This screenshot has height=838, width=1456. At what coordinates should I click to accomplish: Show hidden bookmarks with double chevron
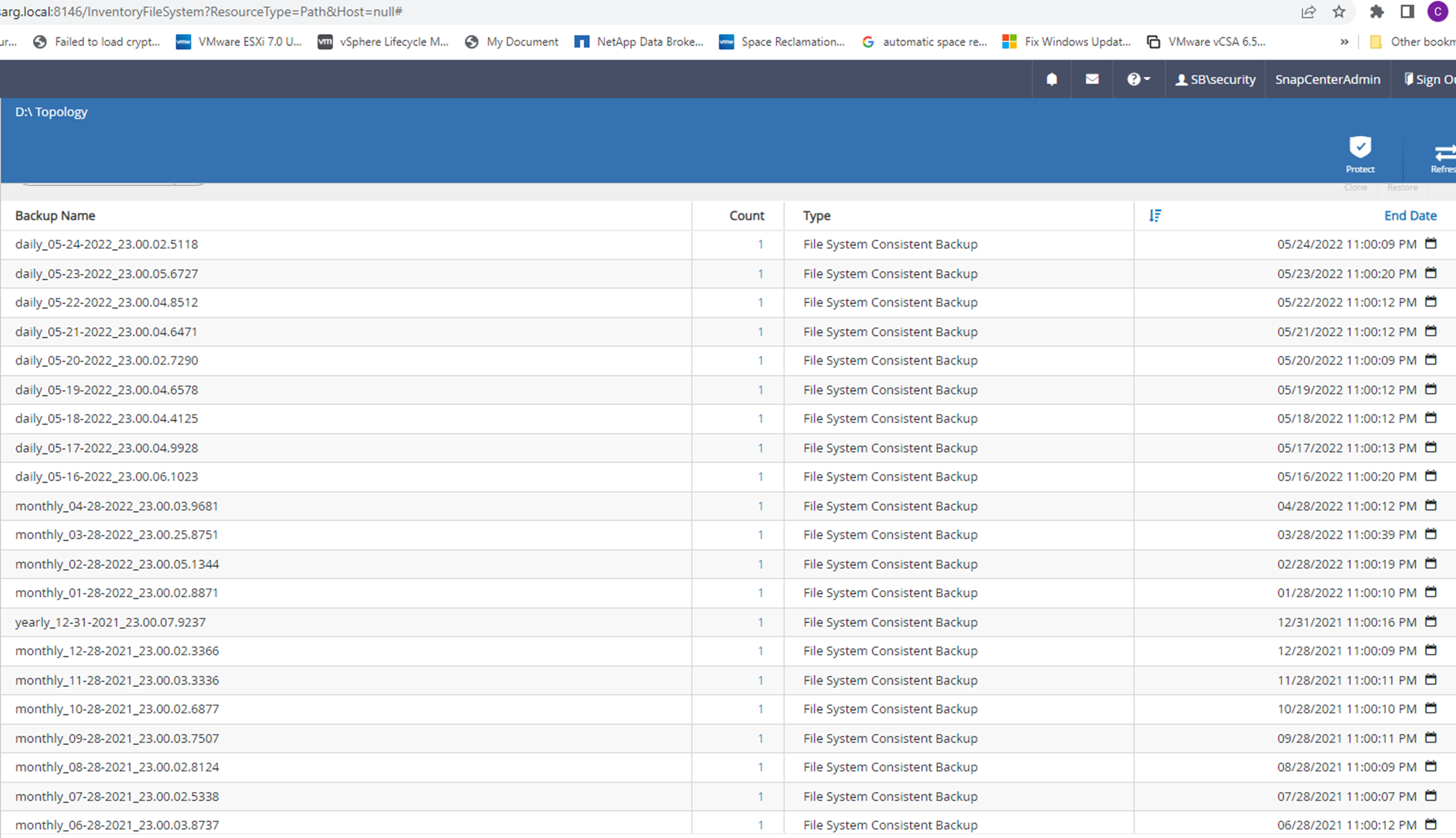tap(1344, 41)
